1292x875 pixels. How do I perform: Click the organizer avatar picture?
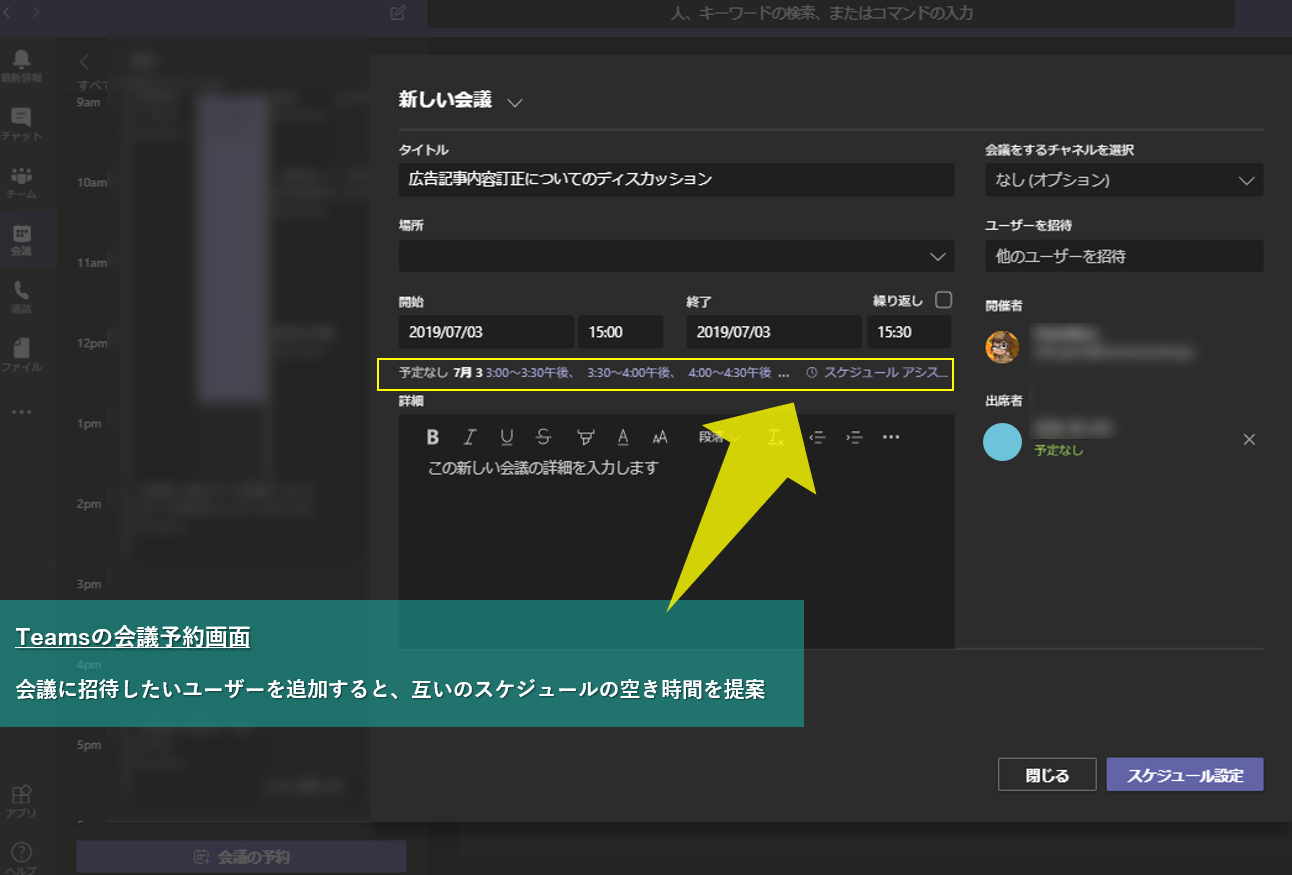[x=1002, y=346]
